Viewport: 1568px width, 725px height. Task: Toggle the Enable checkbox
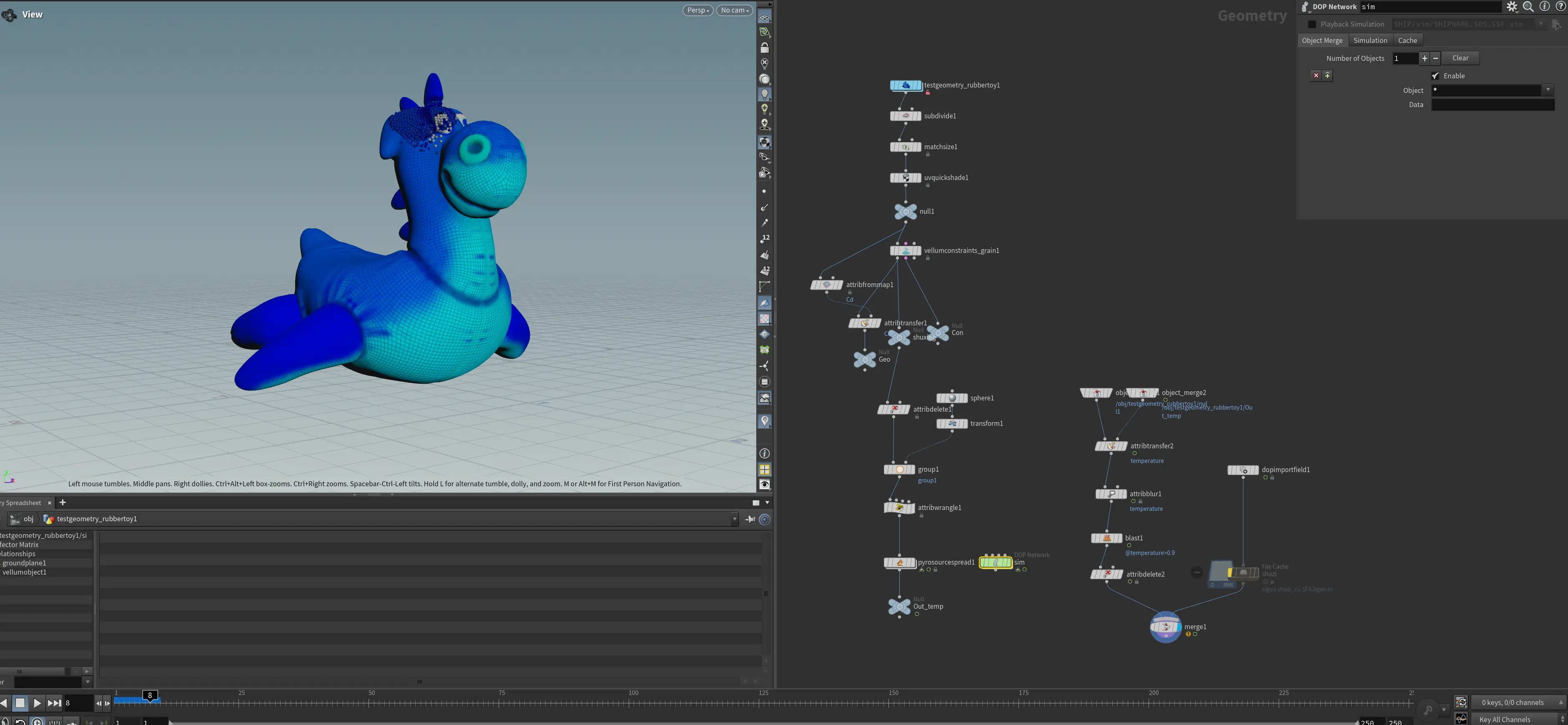(x=1435, y=76)
